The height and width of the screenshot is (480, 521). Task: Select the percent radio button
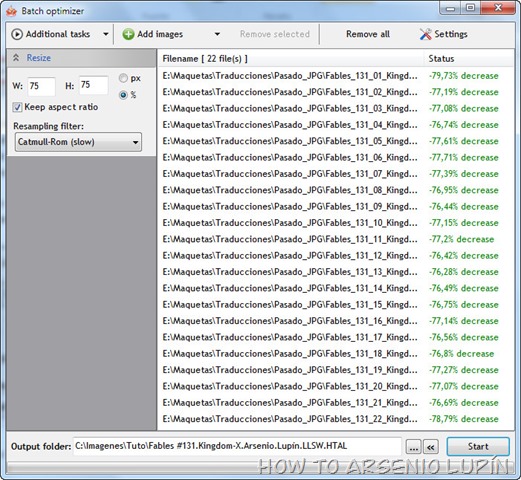[123, 95]
